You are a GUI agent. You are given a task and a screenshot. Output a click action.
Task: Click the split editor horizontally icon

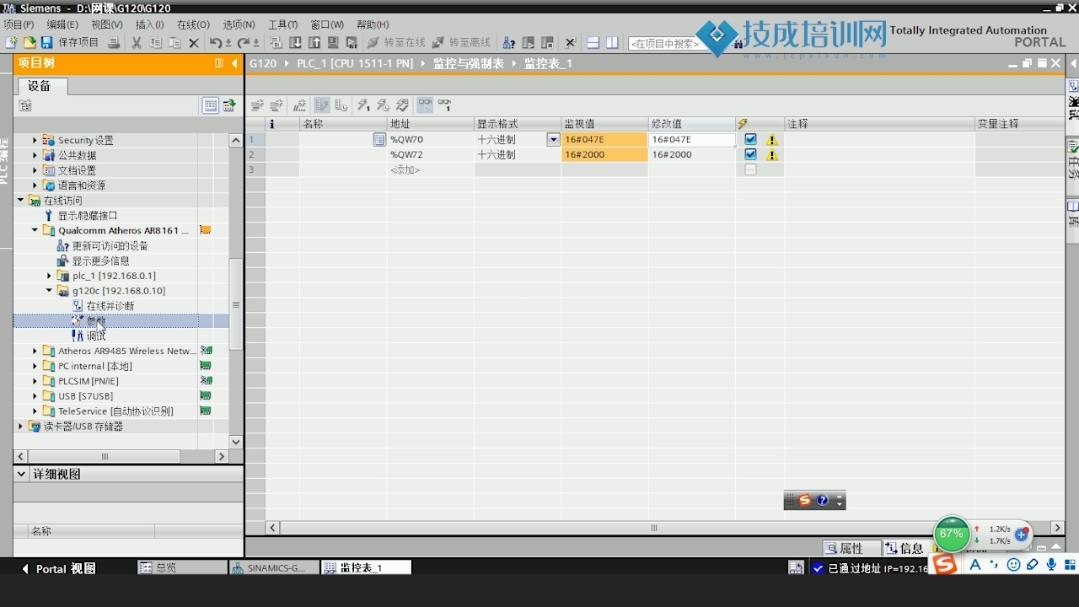click(x=592, y=43)
